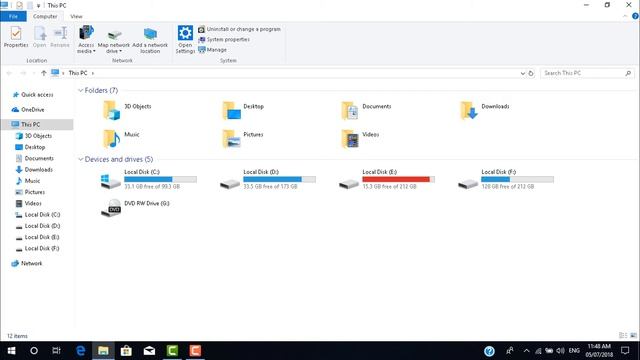
Task: Click volume speaker tray icon
Action: tap(560, 351)
